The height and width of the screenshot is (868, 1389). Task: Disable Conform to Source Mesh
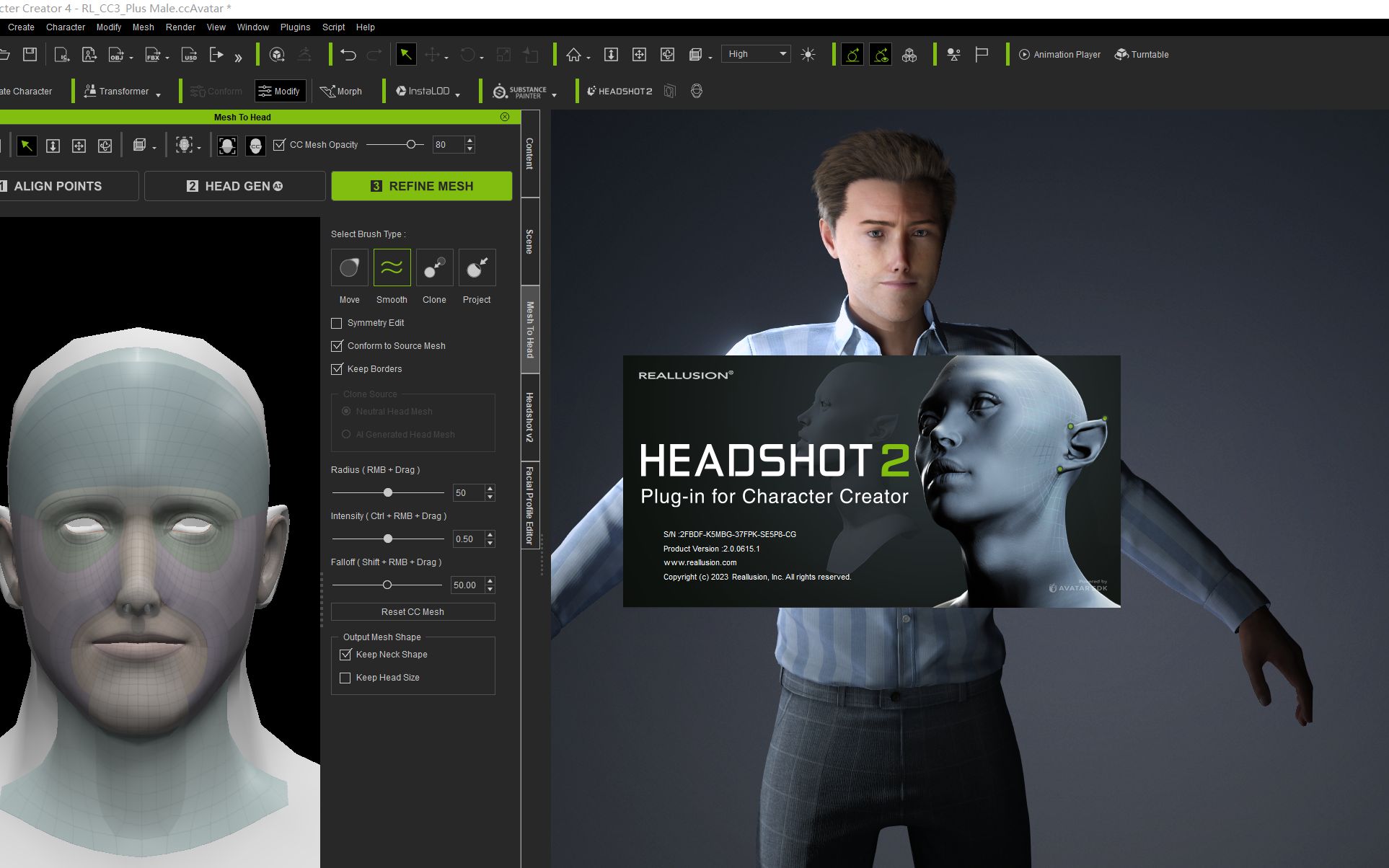336,346
